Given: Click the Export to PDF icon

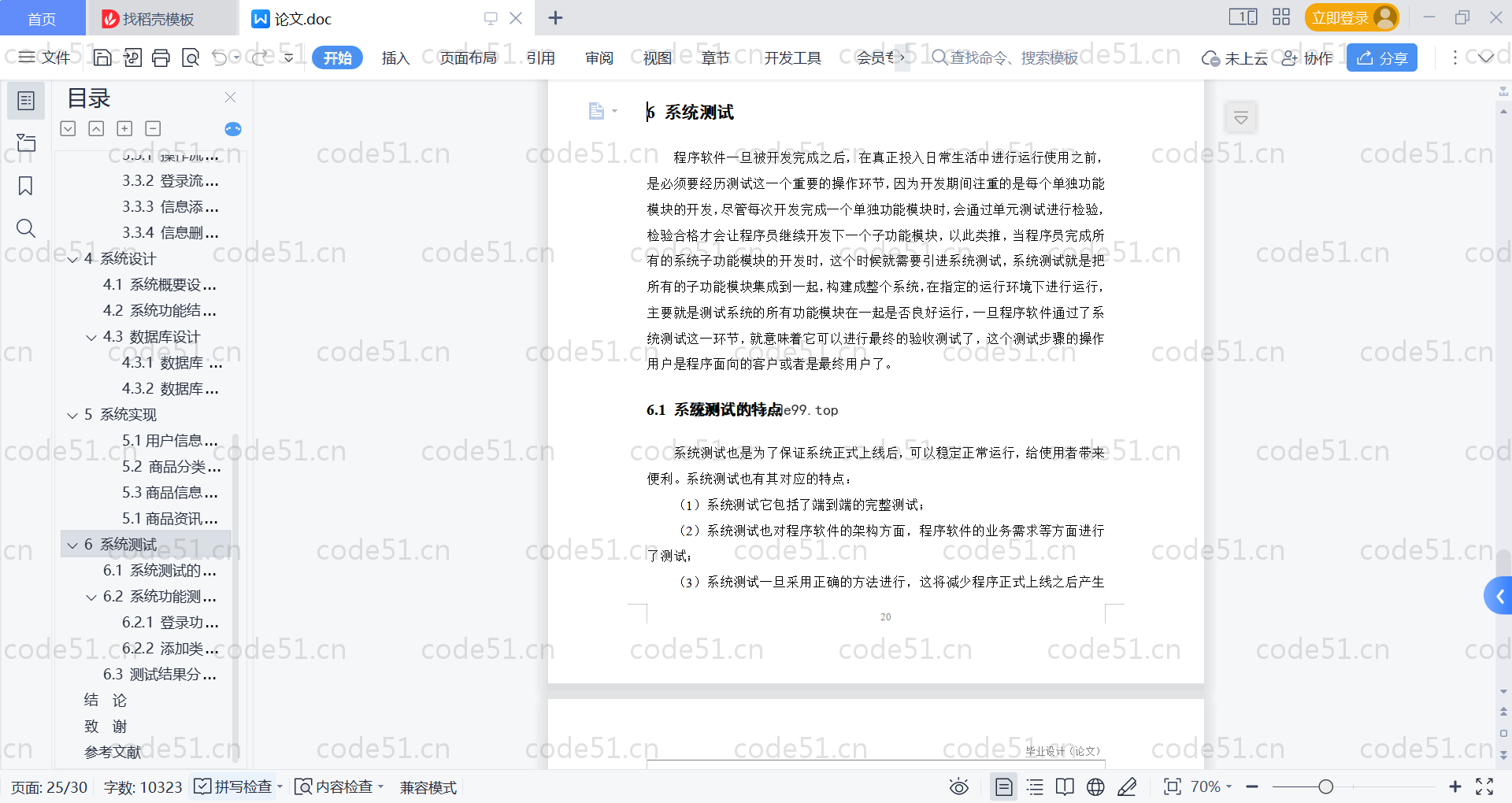Looking at the screenshot, I should (x=132, y=57).
